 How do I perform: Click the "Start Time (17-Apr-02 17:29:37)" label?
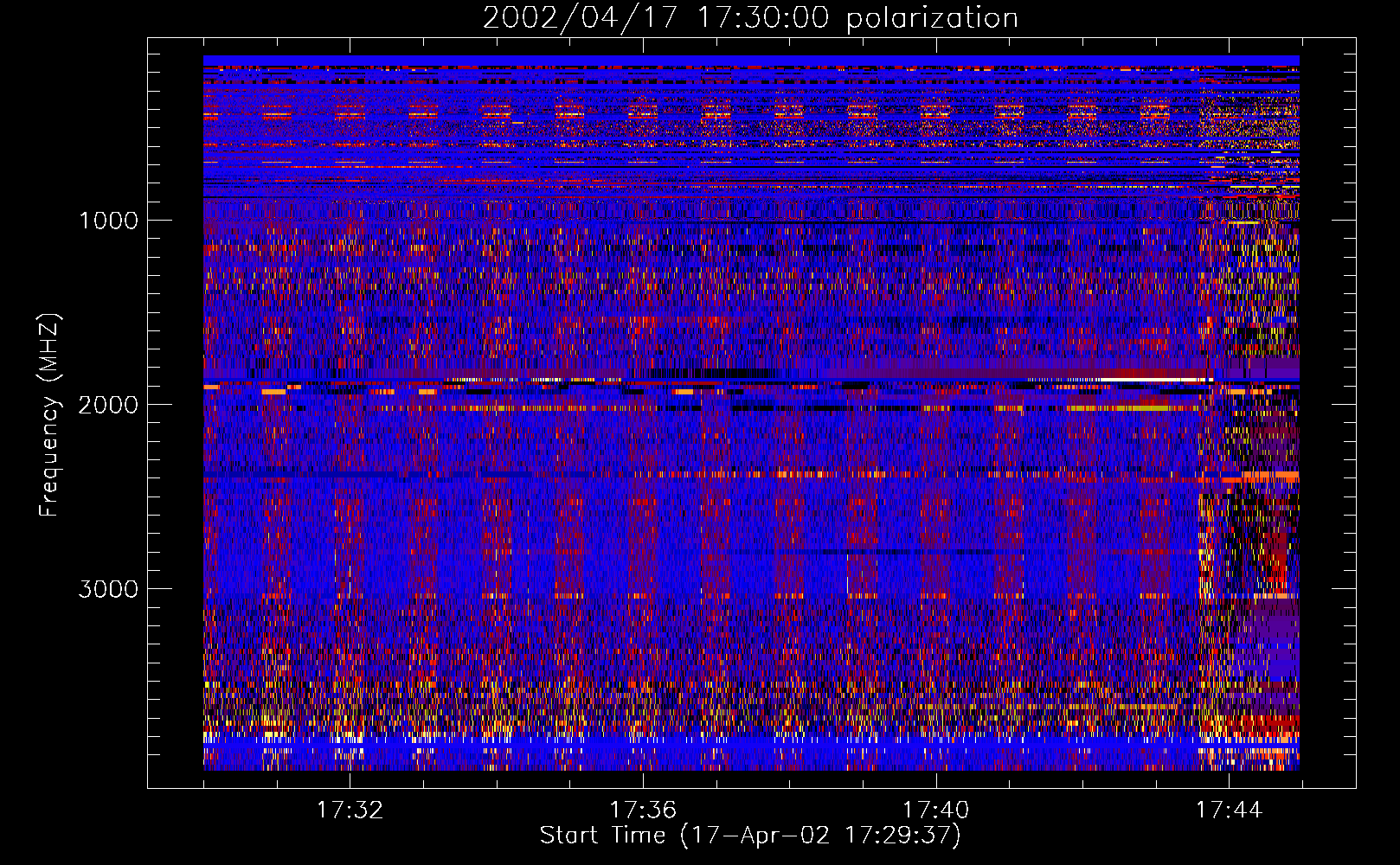[x=750, y=836]
